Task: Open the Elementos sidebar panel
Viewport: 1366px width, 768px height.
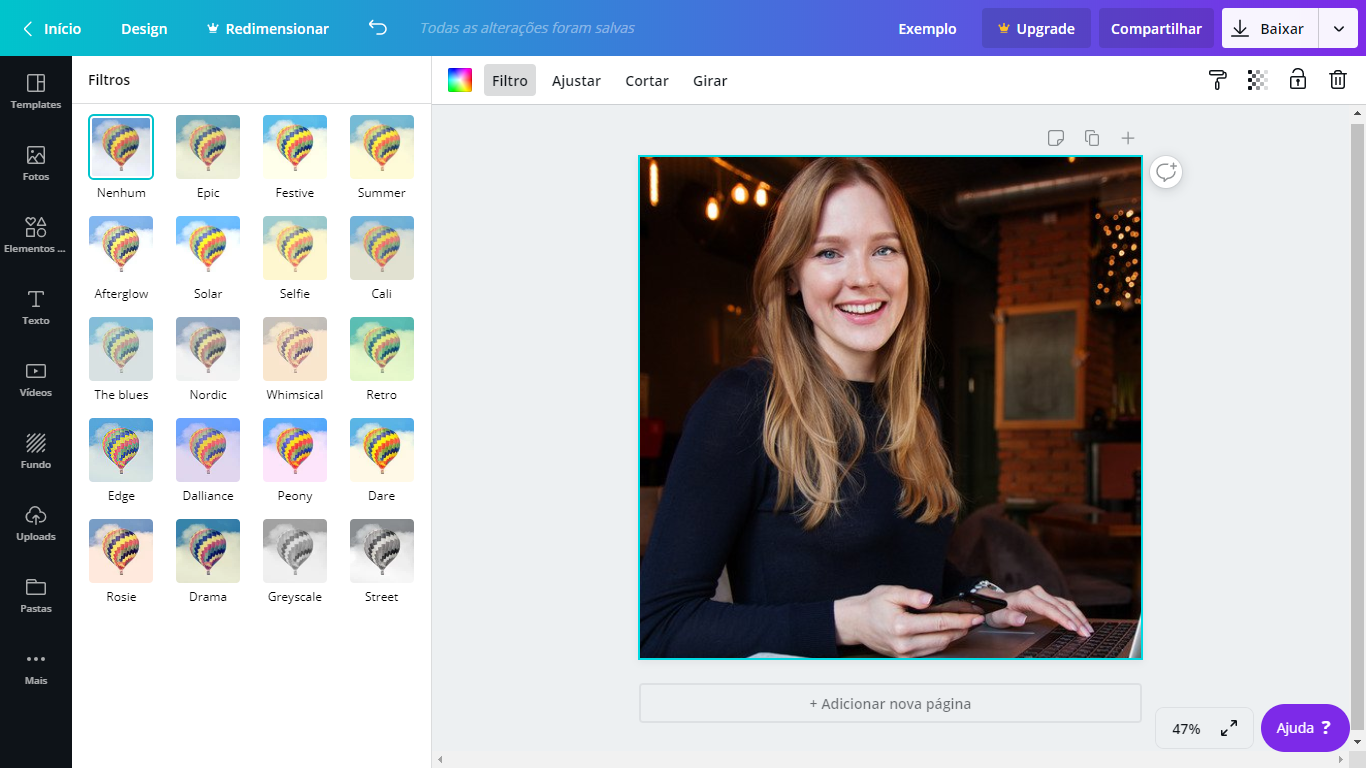Action: coord(36,235)
